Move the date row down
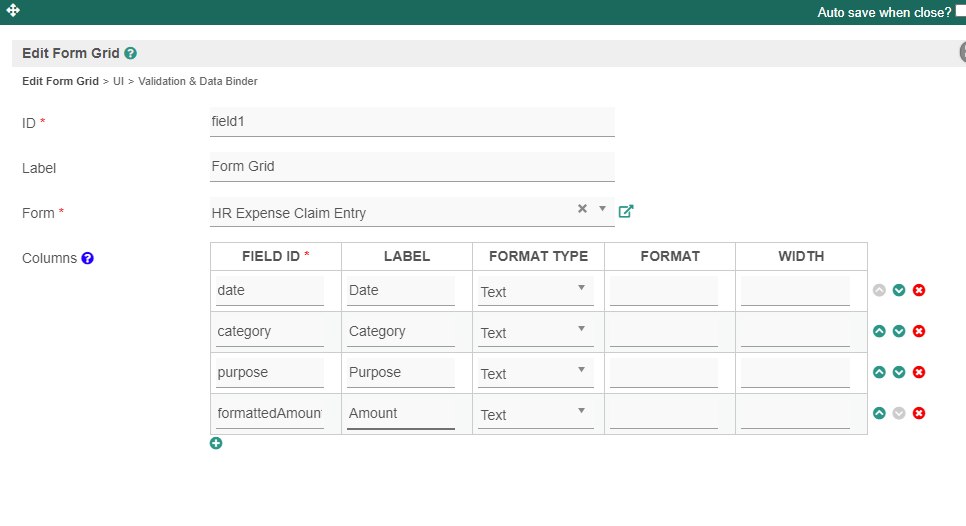The width and height of the screenshot is (966, 526). tap(899, 290)
